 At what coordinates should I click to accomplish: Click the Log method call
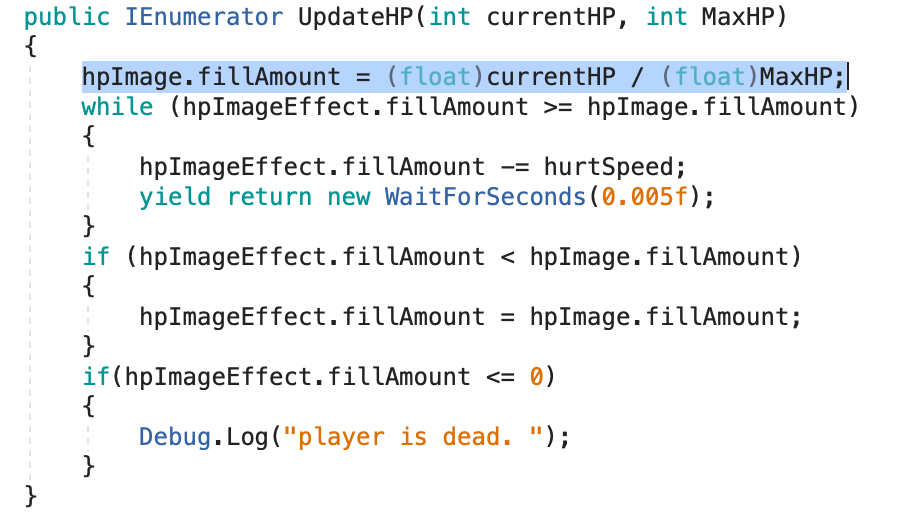(247, 437)
